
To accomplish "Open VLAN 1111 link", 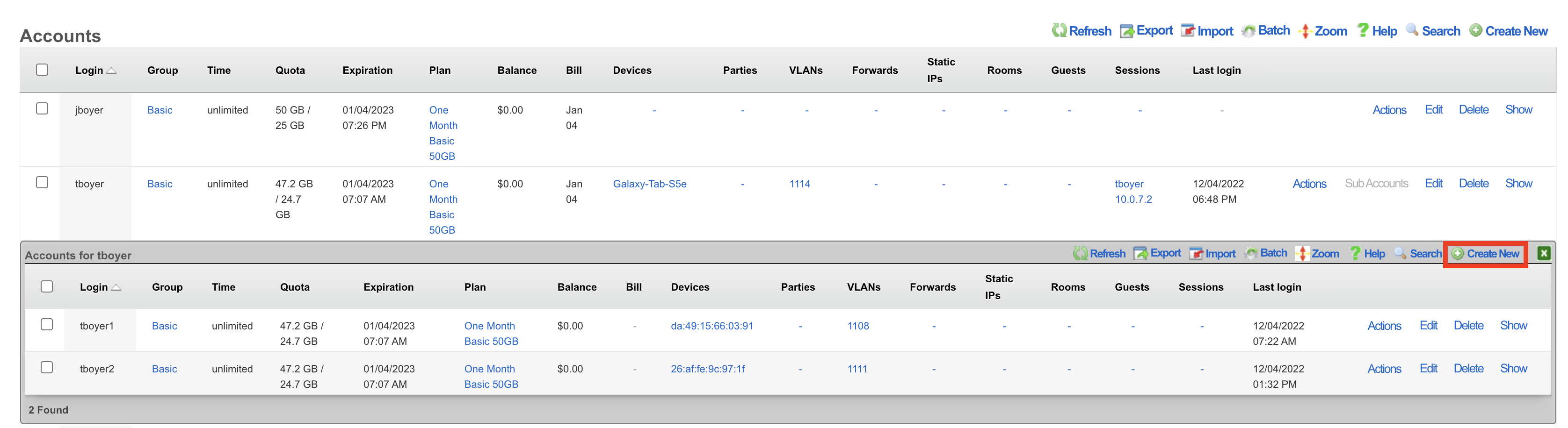I will pyautogui.click(x=857, y=369).
